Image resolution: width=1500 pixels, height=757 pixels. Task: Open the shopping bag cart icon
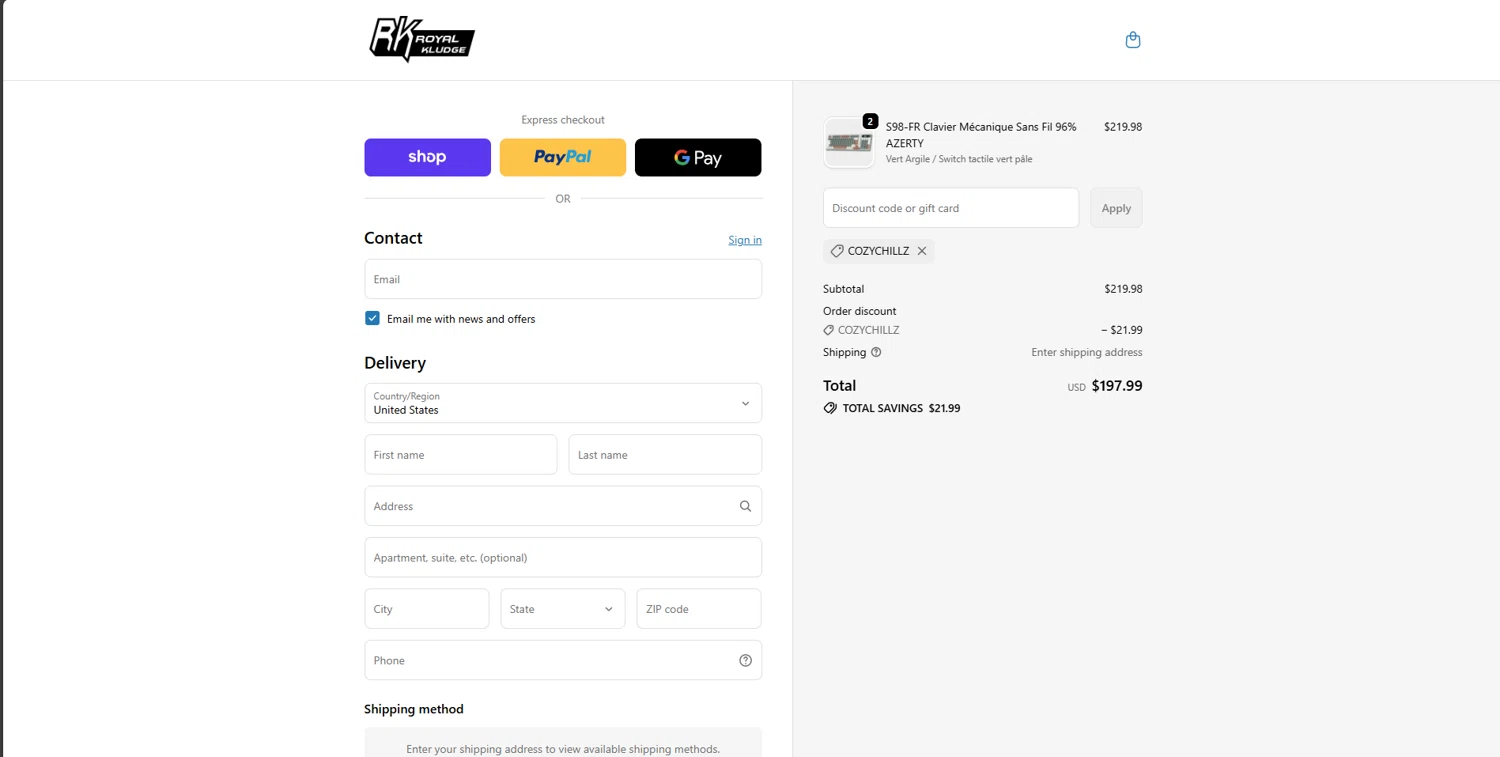(1132, 40)
